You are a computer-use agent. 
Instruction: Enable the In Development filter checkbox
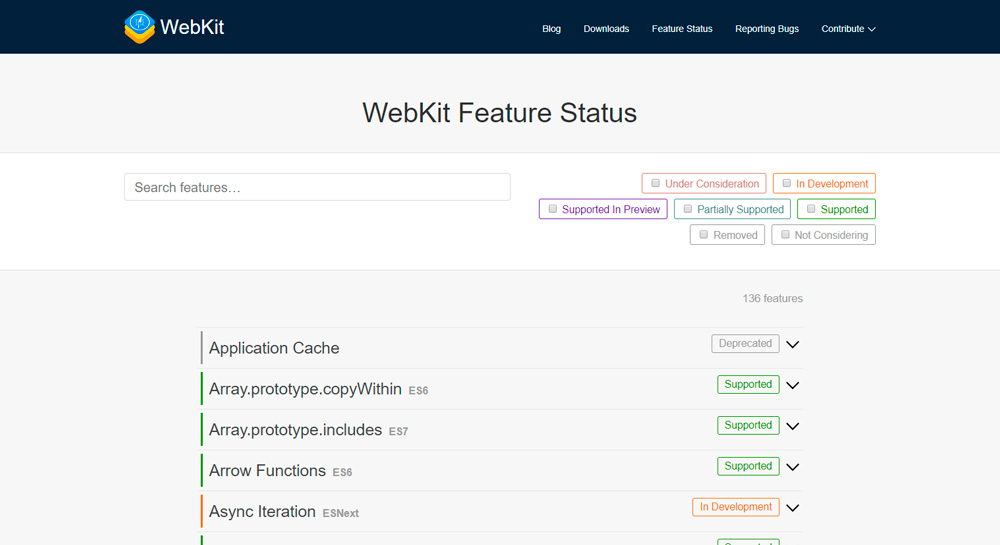(786, 184)
